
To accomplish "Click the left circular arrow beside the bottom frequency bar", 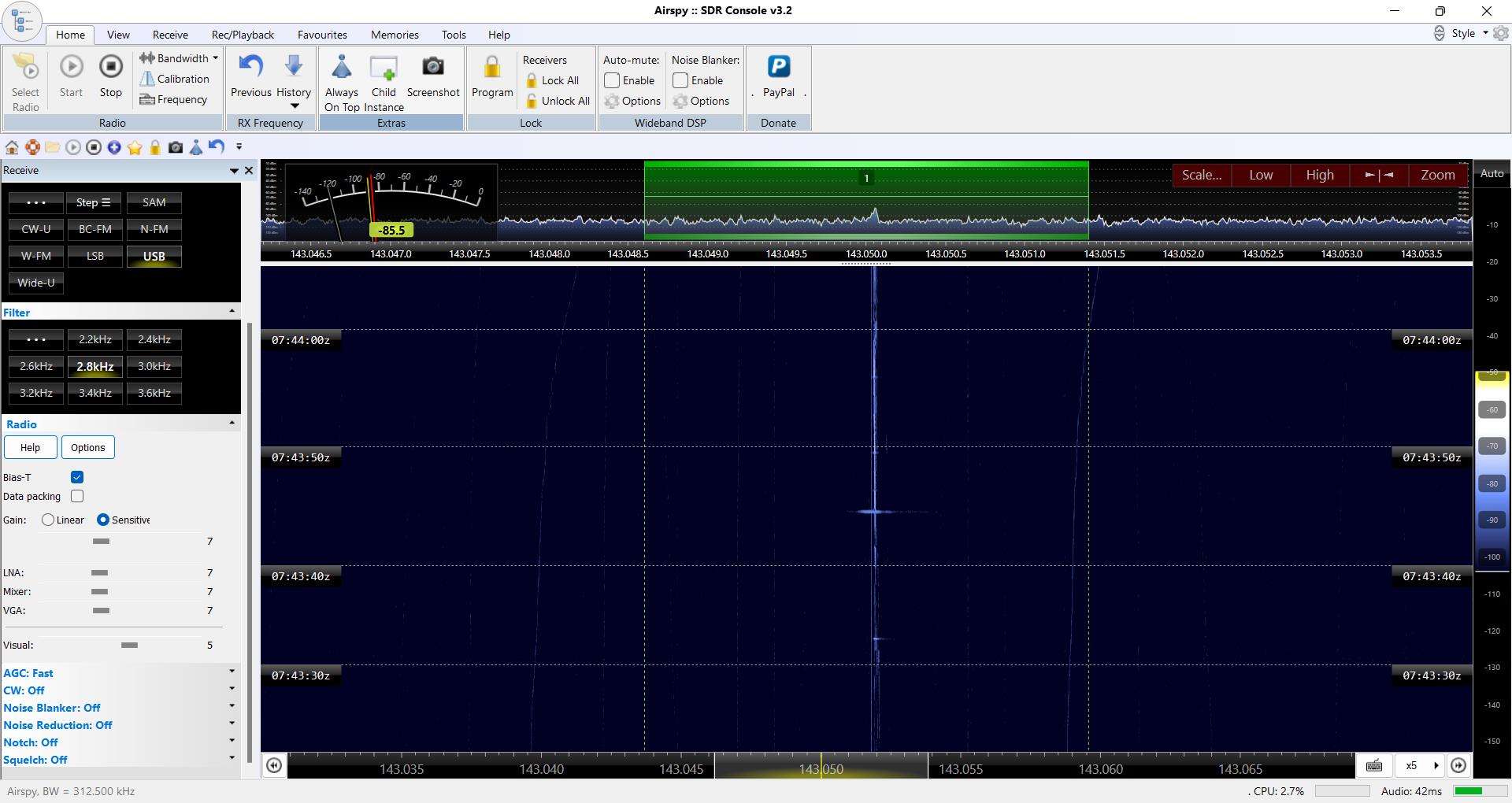I will pyautogui.click(x=274, y=765).
